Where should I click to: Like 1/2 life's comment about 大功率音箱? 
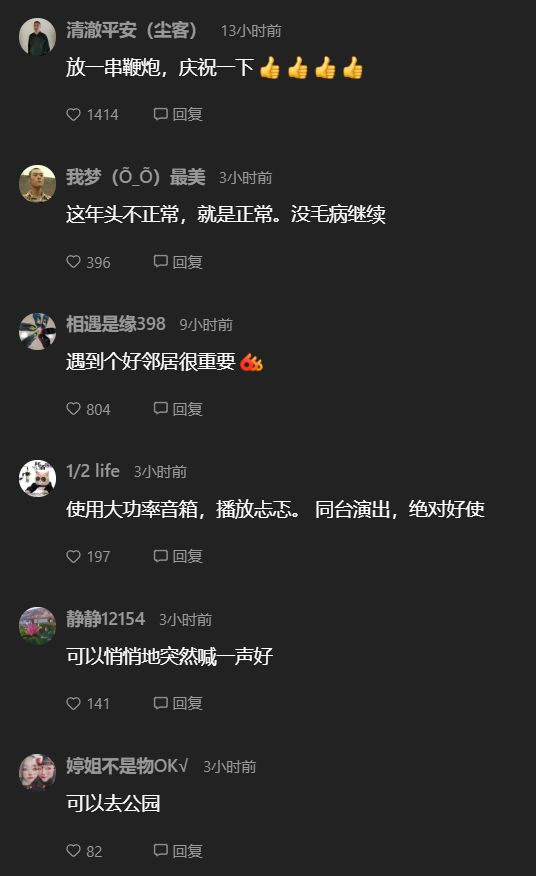73,556
